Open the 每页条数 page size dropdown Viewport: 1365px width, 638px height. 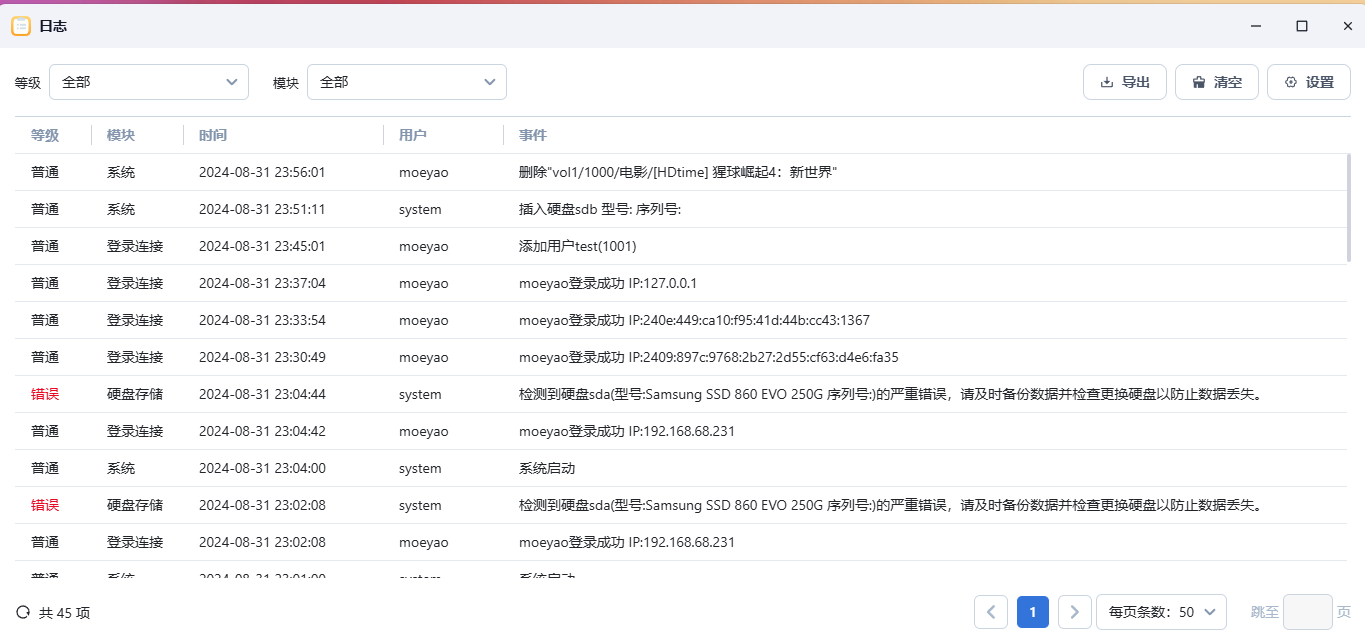coord(1161,612)
